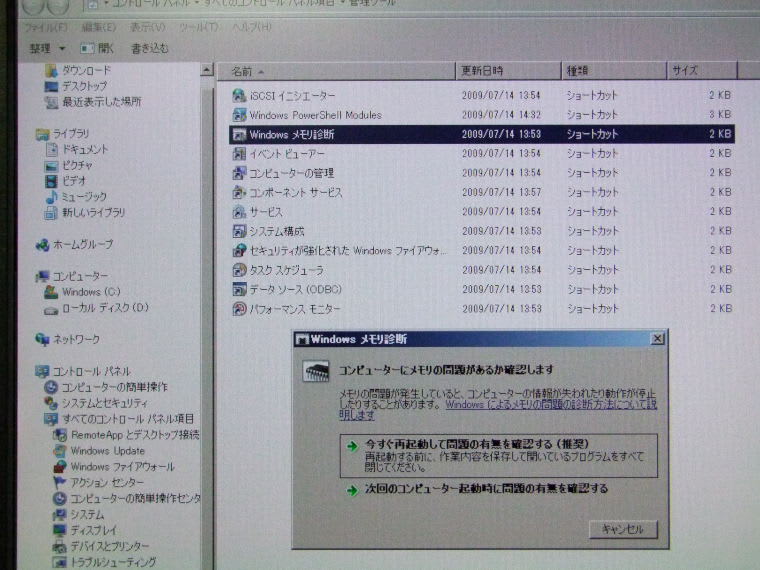Open 新しいライブラリ in sidebar
The height and width of the screenshot is (570, 760).
pyautogui.click(x=85, y=213)
